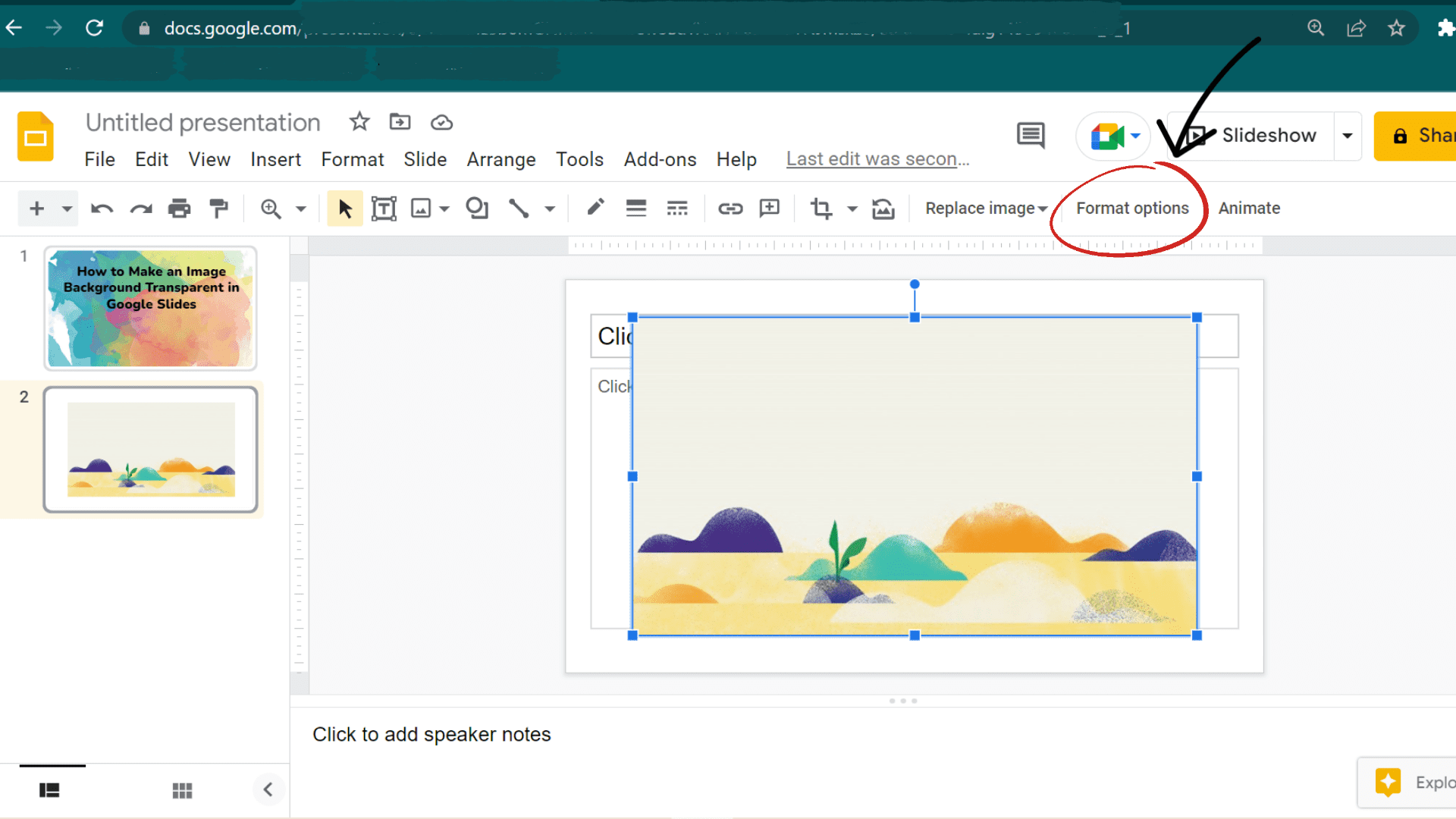Open the Edit menu
Viewport: 1456px width, 819px height.
pyautogui.click(x=152, y=159)
